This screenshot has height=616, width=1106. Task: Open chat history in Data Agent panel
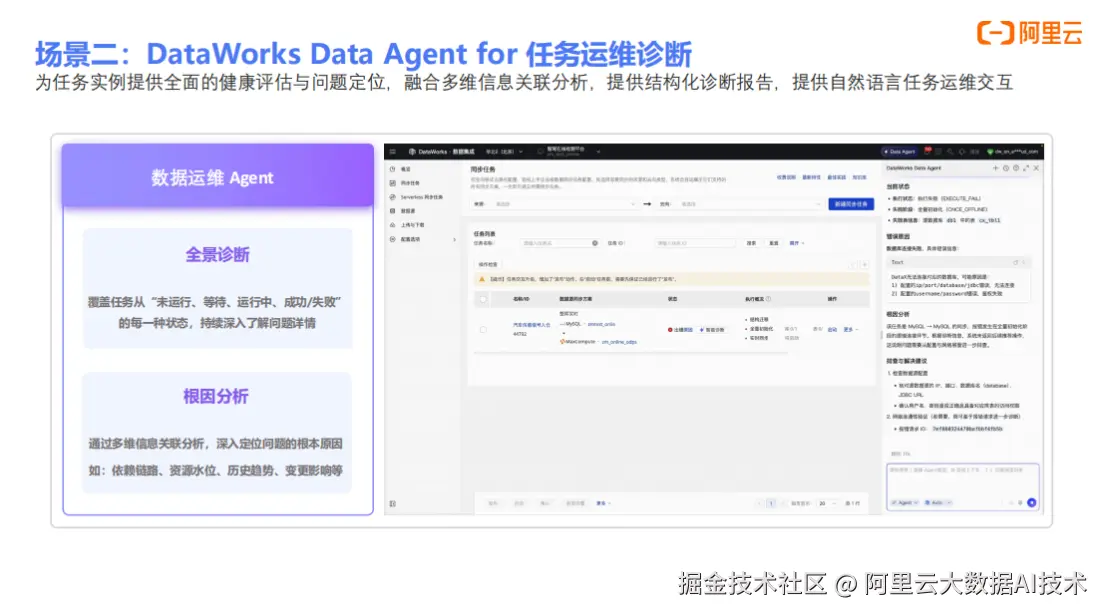tap(1006, 168)
